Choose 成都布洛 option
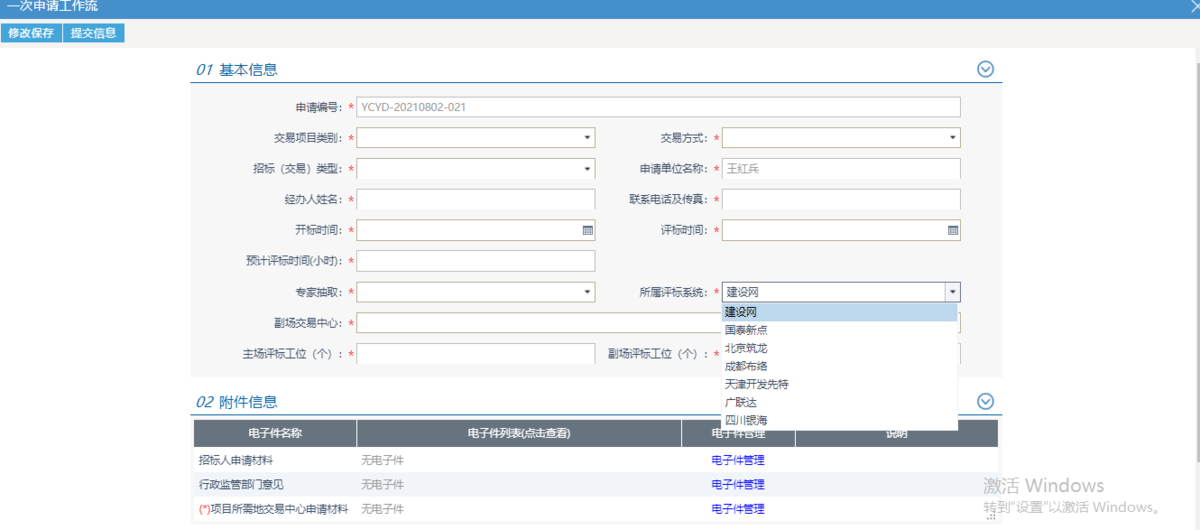The width and height of the screenshot is (1200, 530). coord(746,366)
